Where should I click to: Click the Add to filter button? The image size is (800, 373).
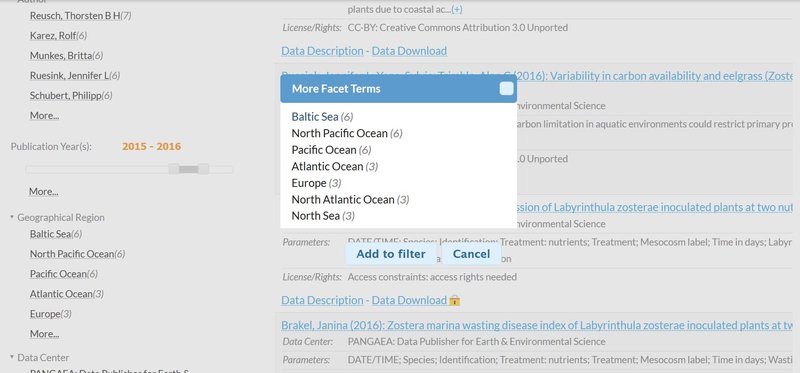[x=391, y=254]
